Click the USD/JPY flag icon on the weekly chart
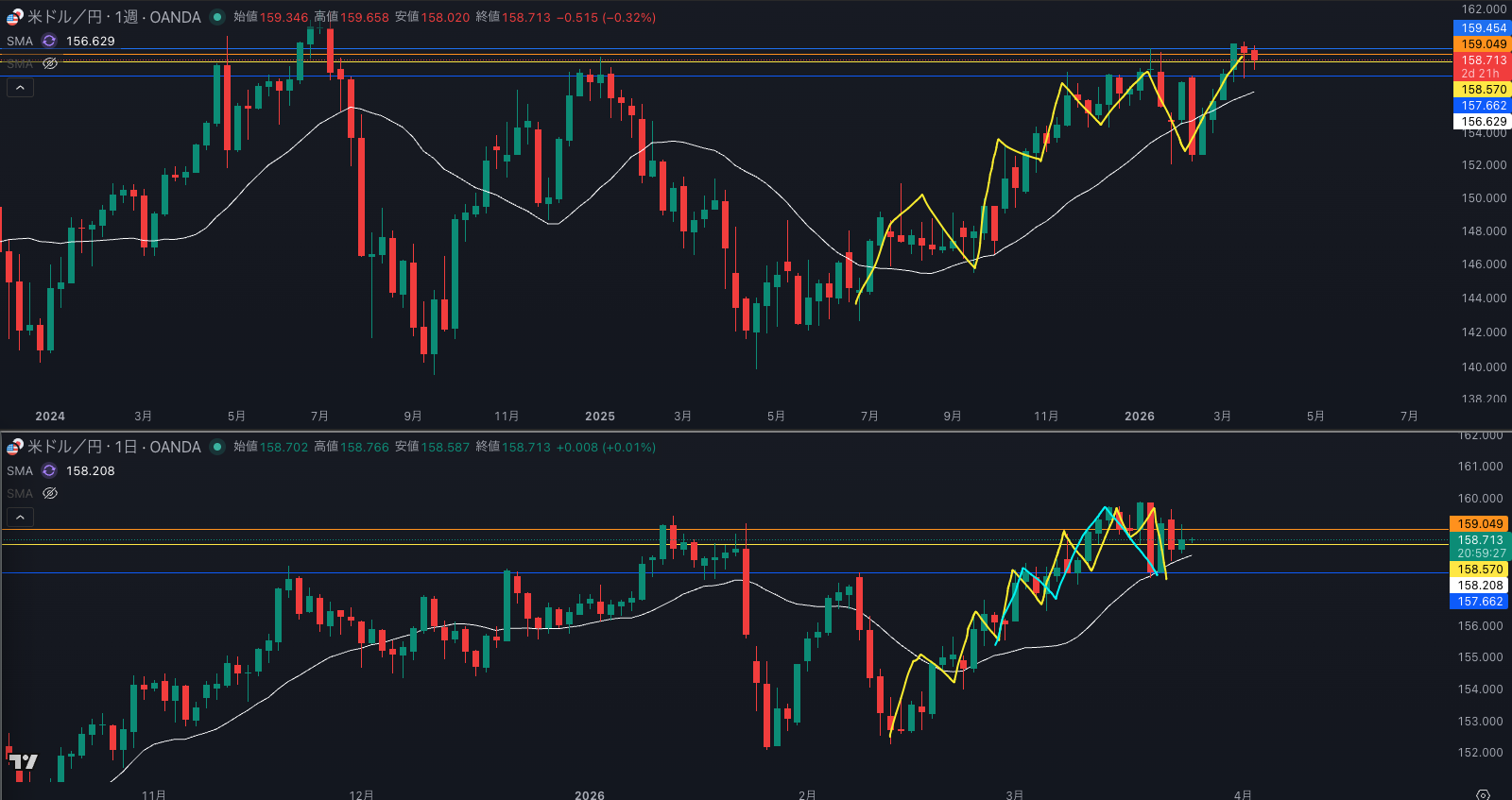Image resolution: width=1512 pixels, height=800 pixels. tap(14, 17)
